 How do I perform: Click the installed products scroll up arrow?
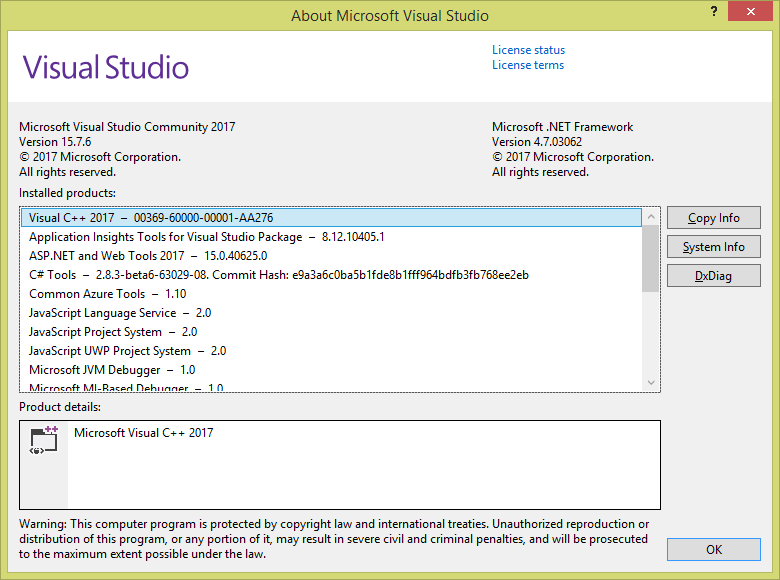(651, 217)
